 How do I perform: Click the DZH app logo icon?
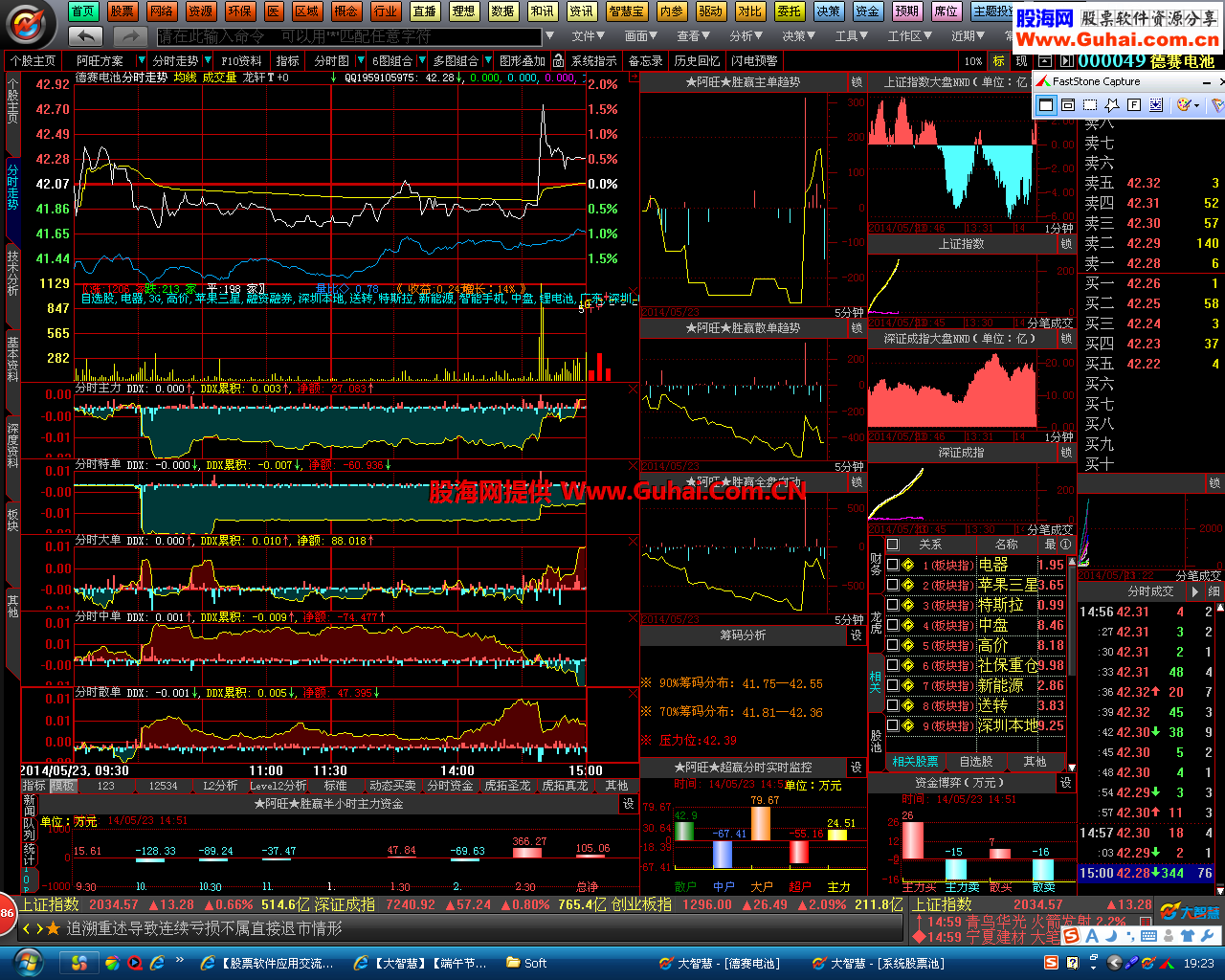coord(31,23)
